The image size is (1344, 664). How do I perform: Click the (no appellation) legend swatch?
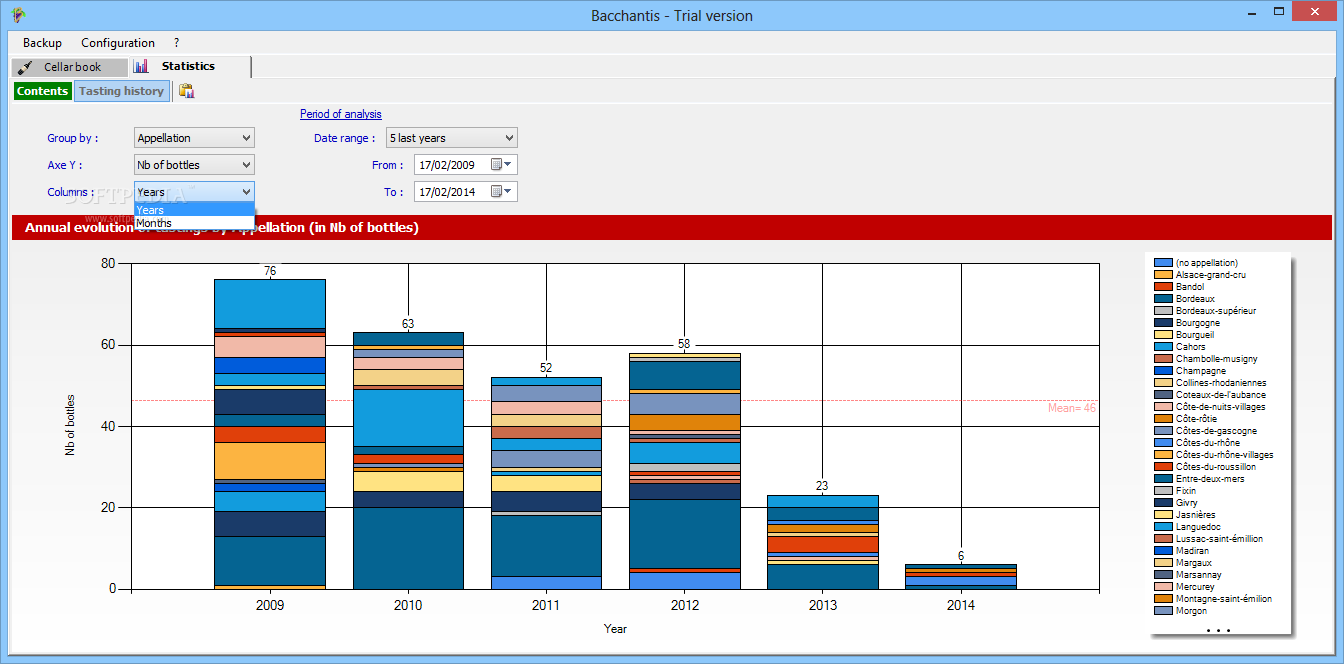tap(1162, 263)
